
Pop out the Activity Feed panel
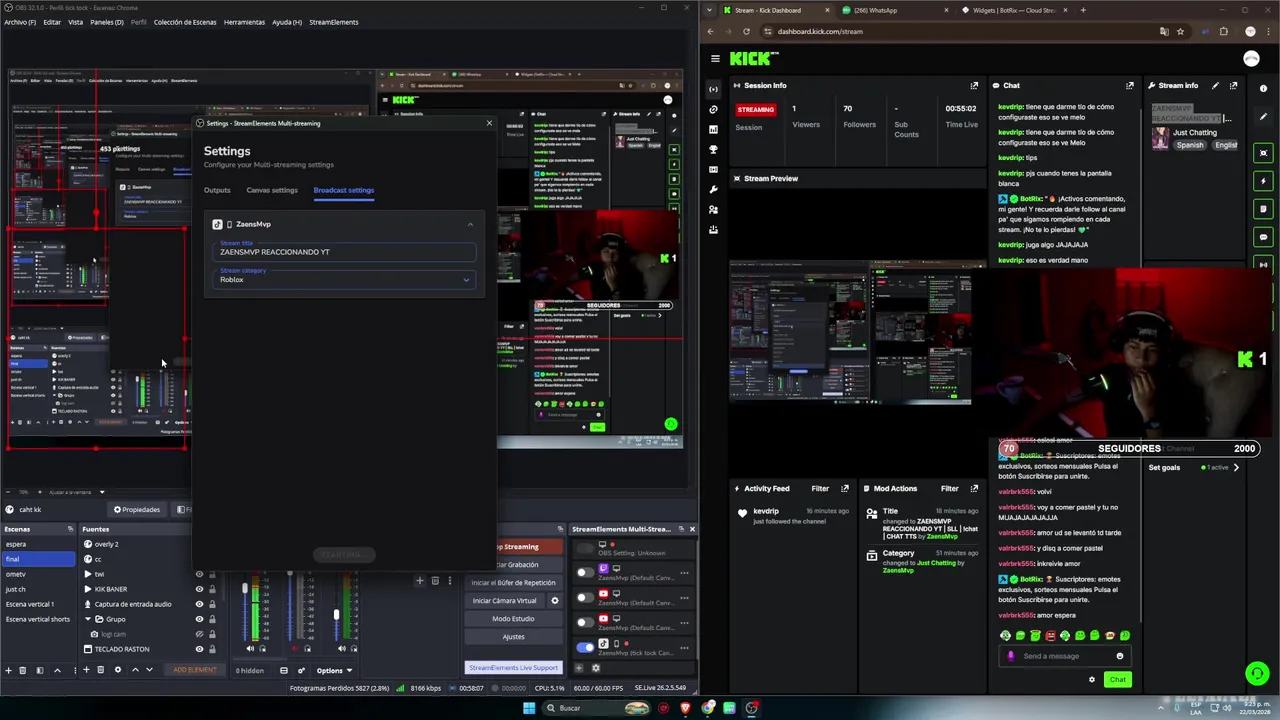point(845,488)
